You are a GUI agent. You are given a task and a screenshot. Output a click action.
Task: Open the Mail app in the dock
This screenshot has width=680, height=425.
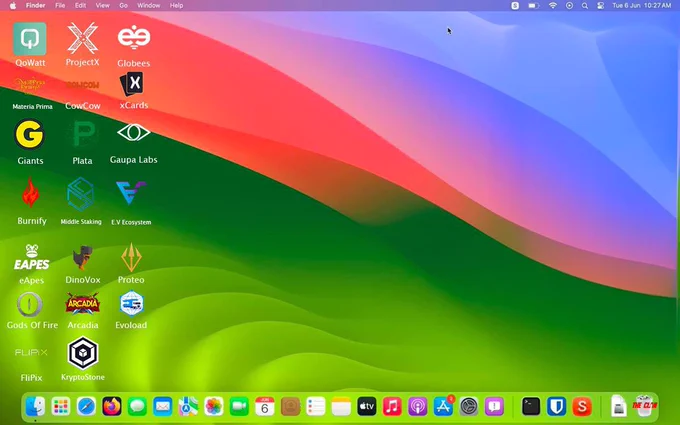pyautogui.click(x=163, y=406)
